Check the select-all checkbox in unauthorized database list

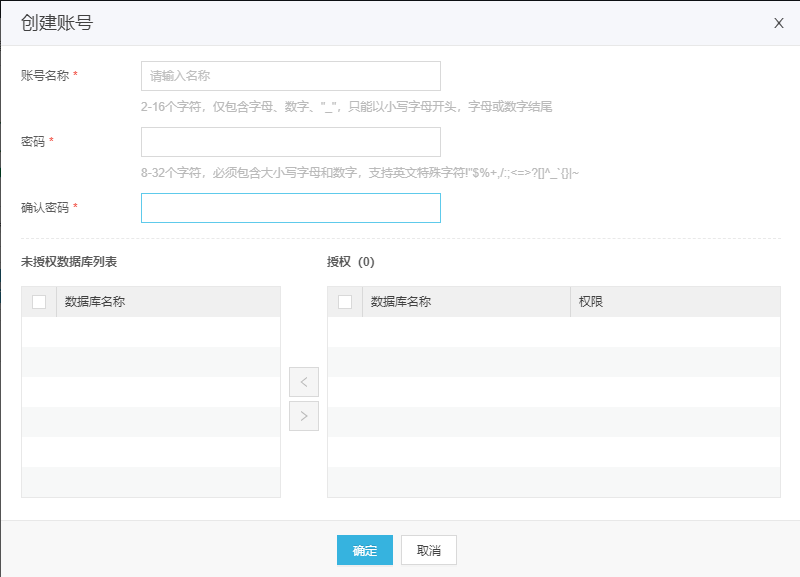click(x=38, y=300)
